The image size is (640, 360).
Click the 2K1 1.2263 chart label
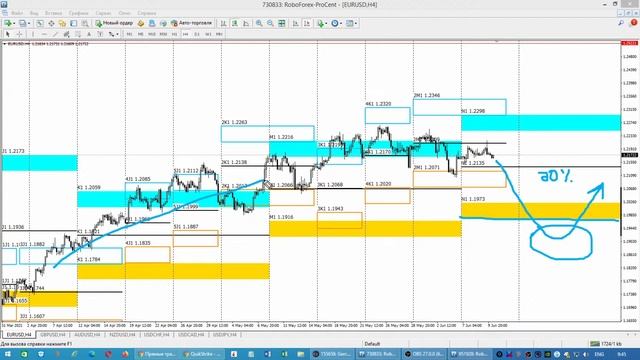pos(234,122)
